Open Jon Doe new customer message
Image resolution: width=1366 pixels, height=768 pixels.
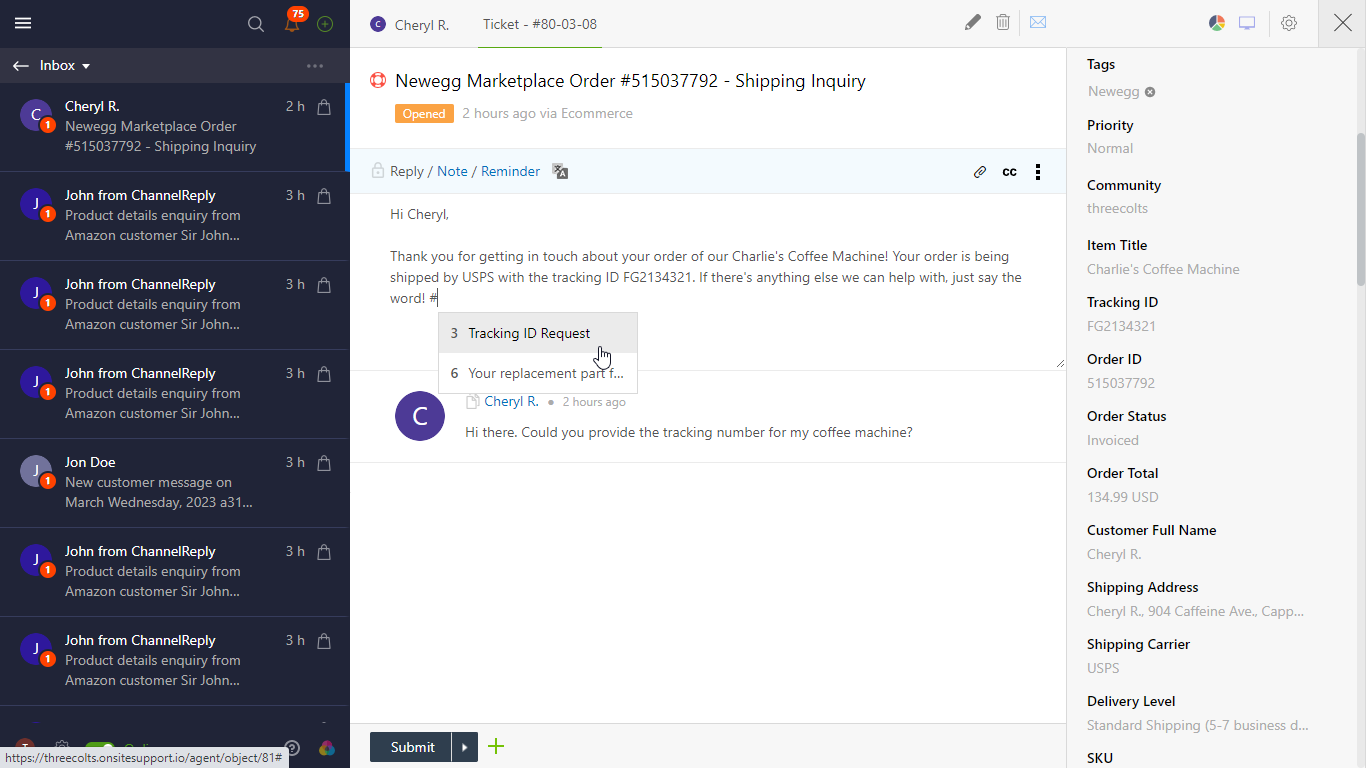(x=173, y=482)
